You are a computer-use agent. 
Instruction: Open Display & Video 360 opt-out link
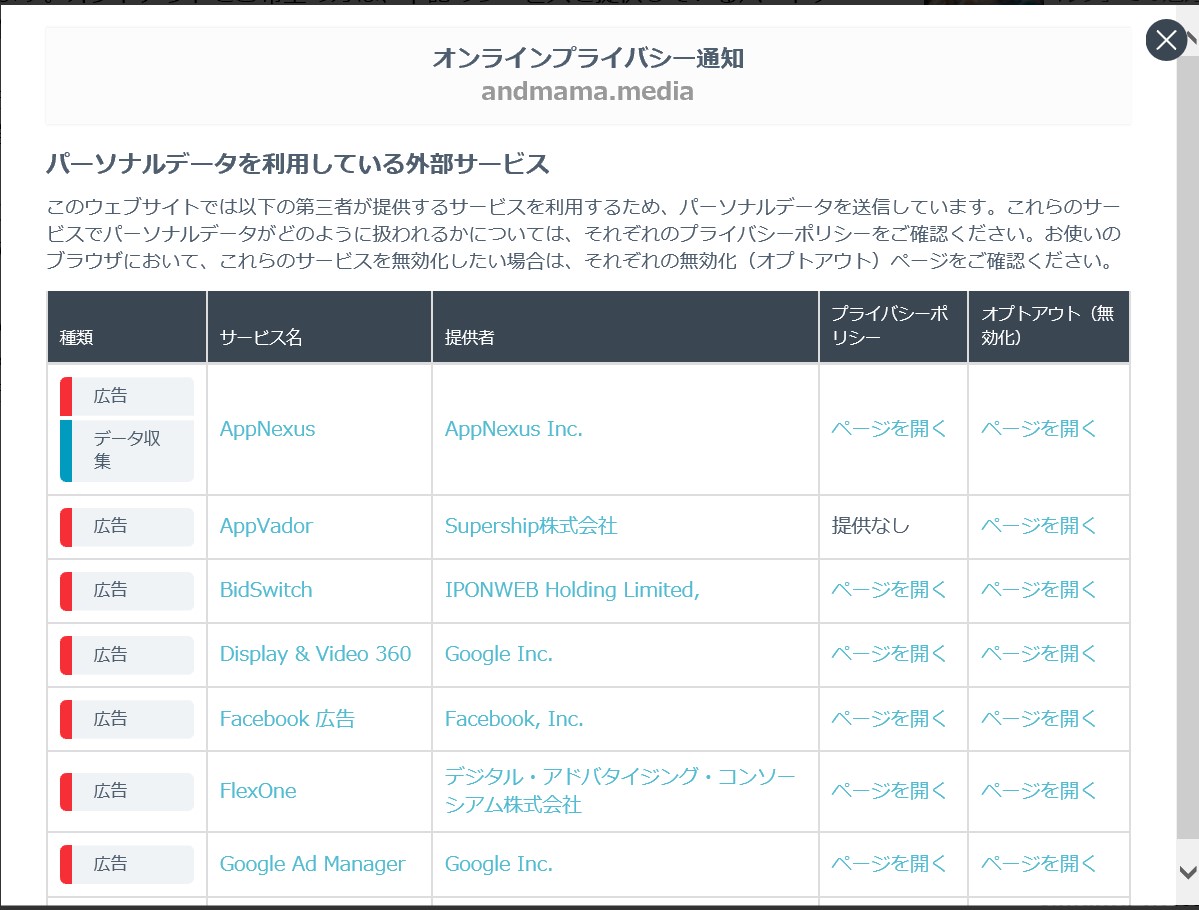[x=1038, y=655]
